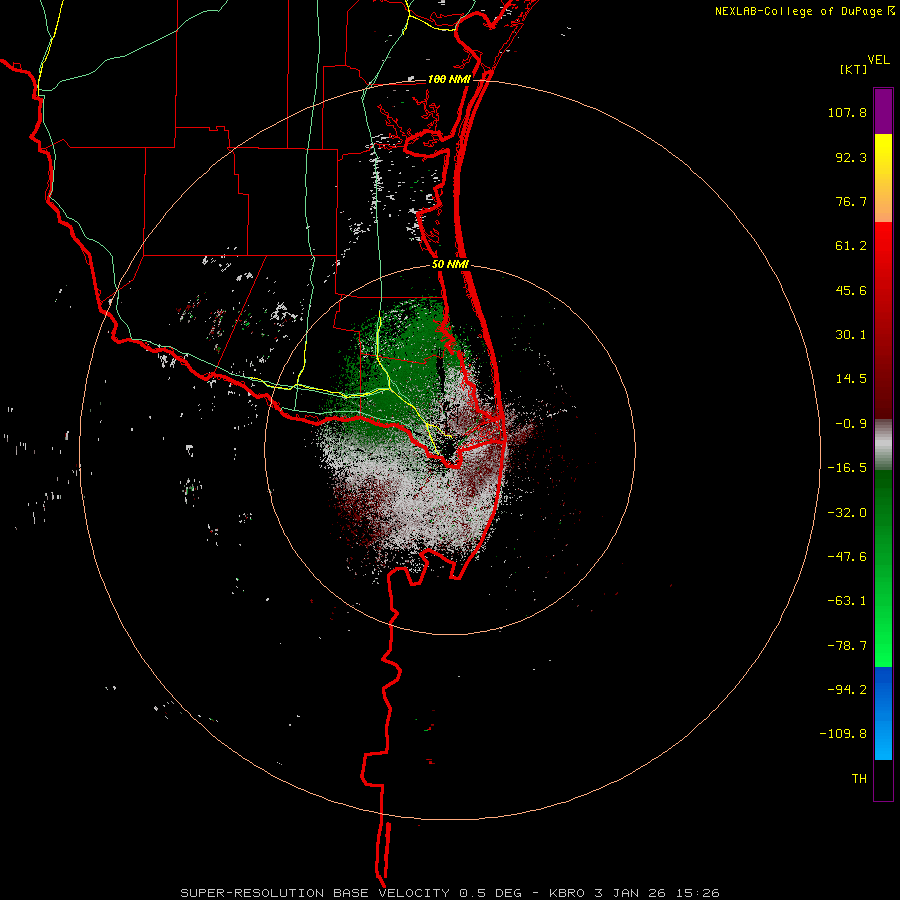Screen dimensions: 900x900
Task: Select the gray near-zero segment of color bar
Action: (883, 445)
